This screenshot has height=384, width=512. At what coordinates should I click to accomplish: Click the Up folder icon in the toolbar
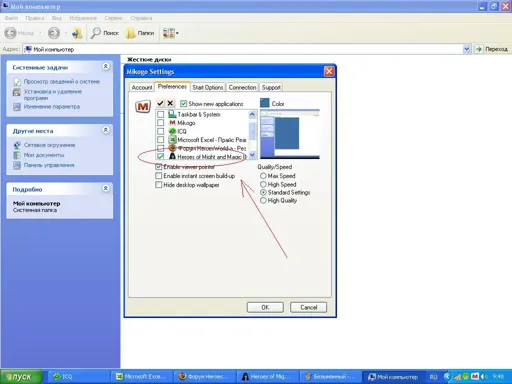coord(77,33)
